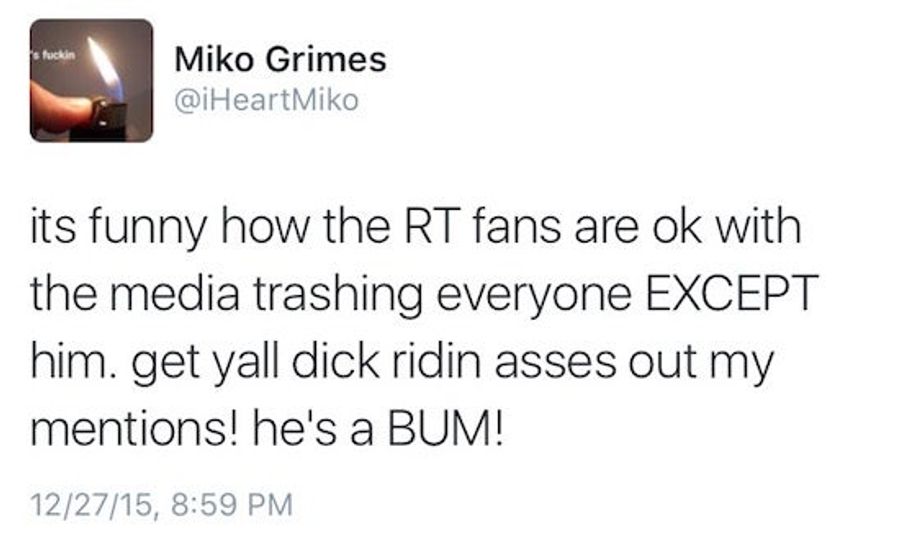Click the 12/27/15 tweet date
Screen dimensions: 900x550
point(91,505)
